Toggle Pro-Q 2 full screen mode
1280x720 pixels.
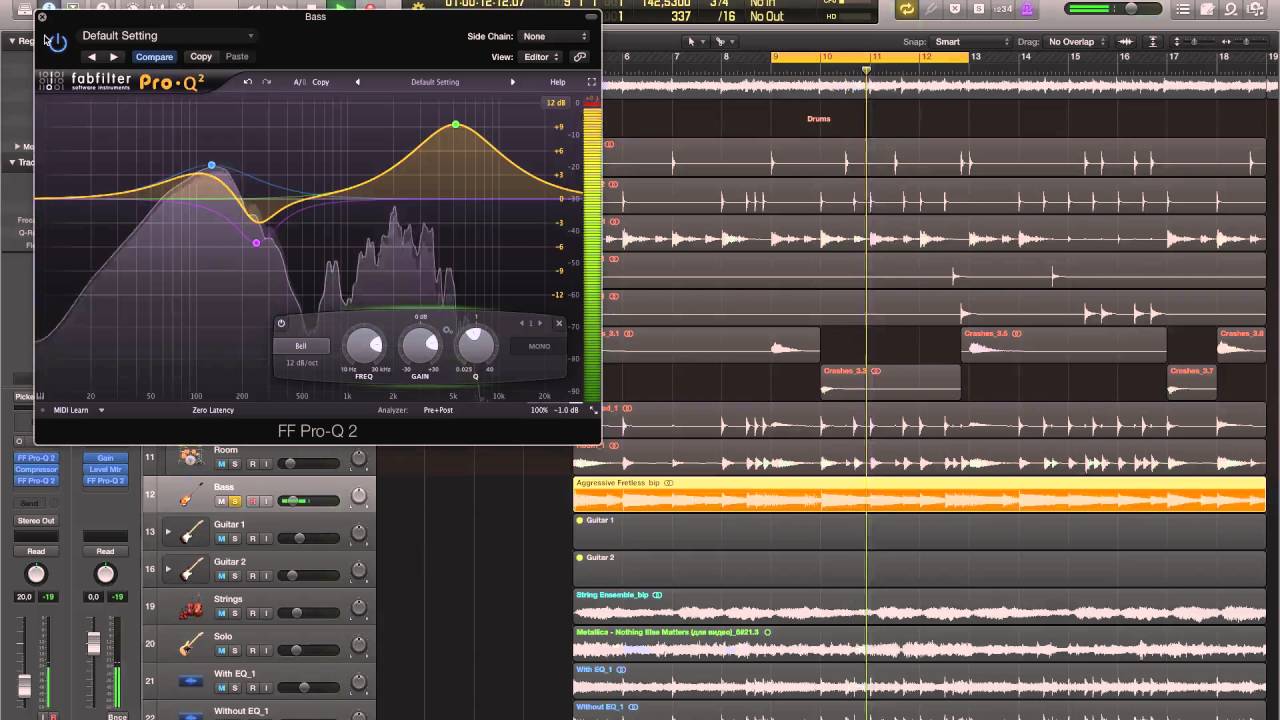point(591,82)
